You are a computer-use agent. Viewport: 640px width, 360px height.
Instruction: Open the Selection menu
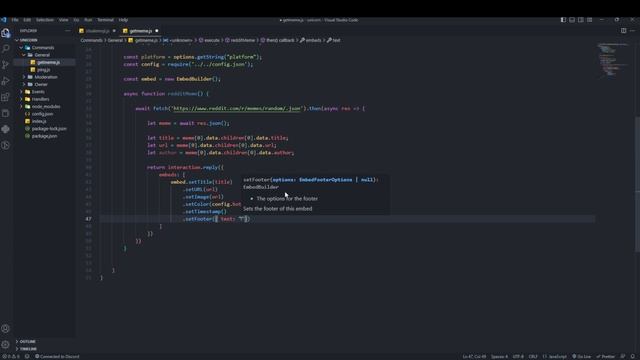pos(45,20)
